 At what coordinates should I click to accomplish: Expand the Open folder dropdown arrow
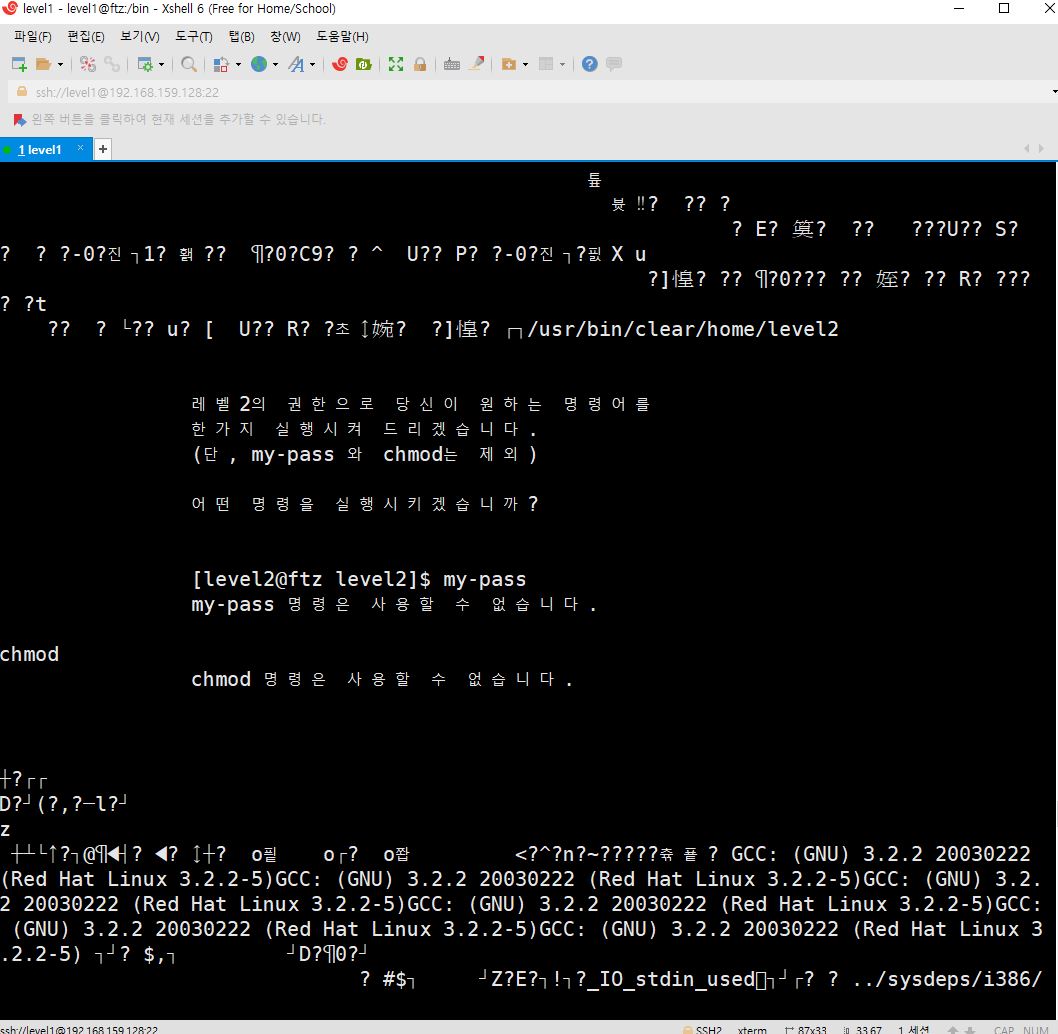pos(60,64)
